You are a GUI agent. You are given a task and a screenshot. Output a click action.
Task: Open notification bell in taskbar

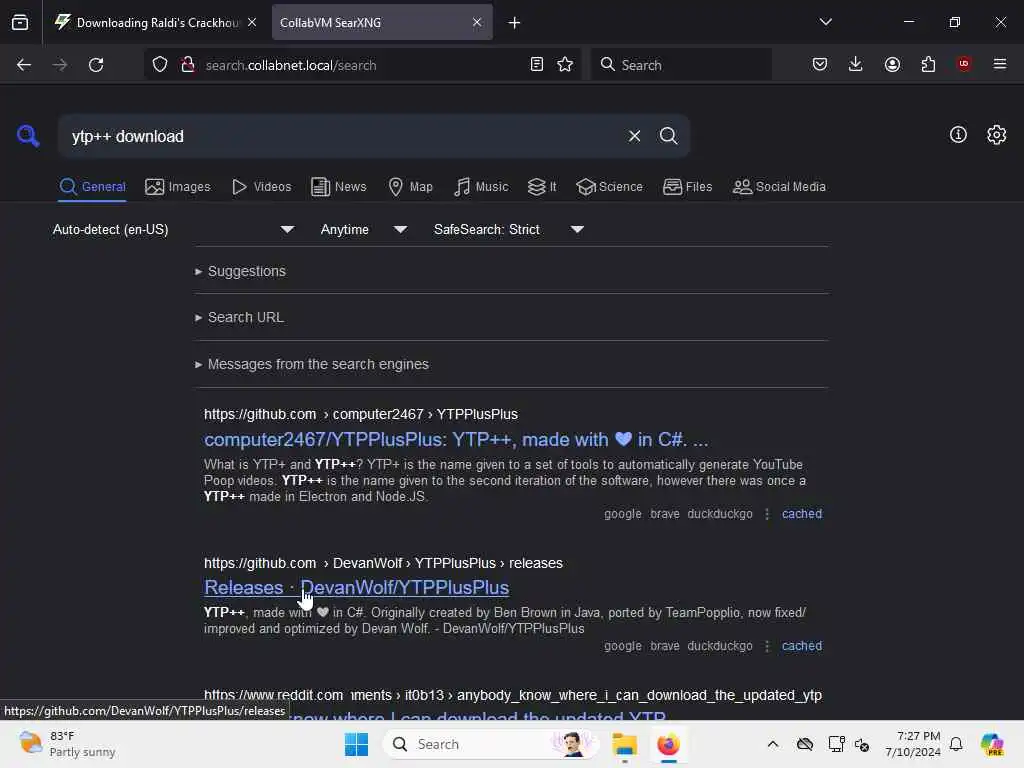coord(956,744)
